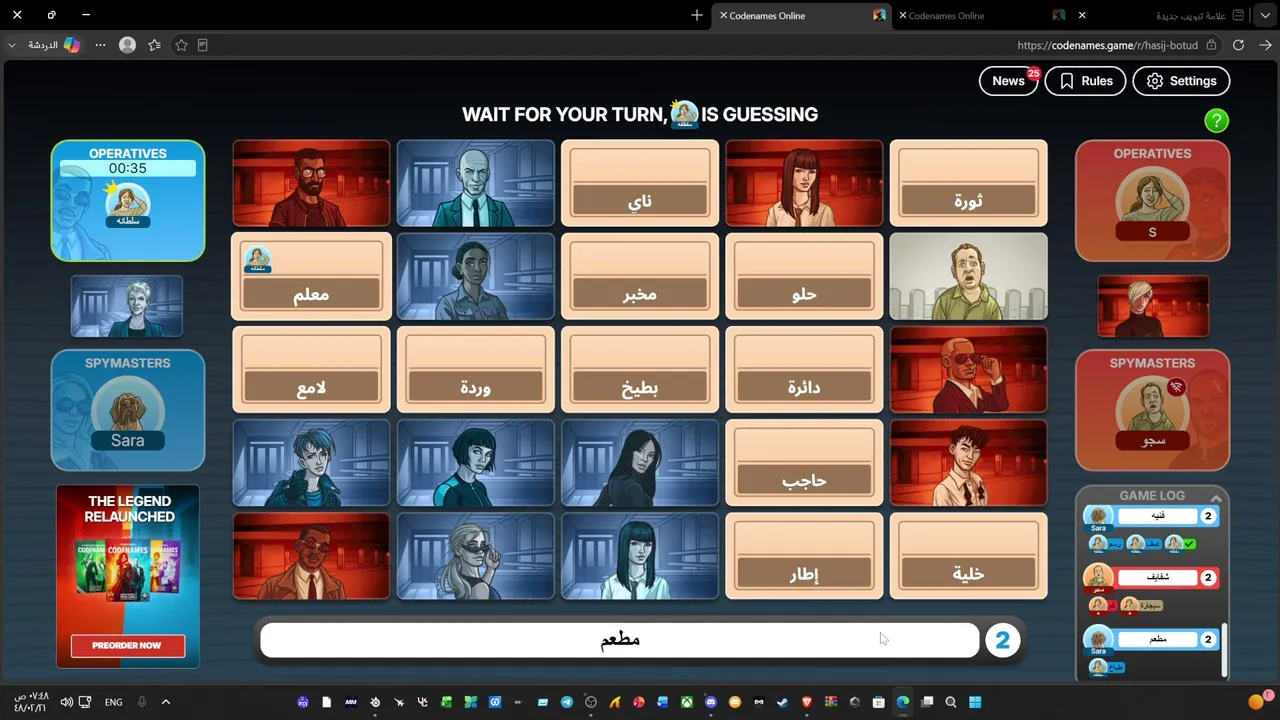Screen dimensions: 1280x720
Task: Click the blue agent card beside Sara's panel
Action: pyautogui.click(x=127, y=307)
